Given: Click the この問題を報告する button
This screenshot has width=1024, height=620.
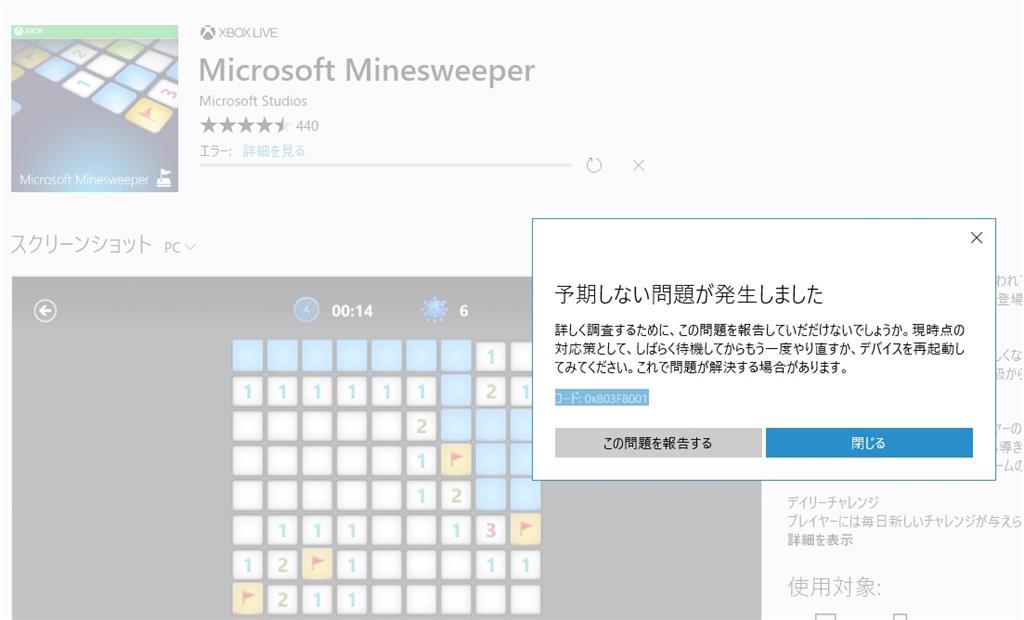Looking at the screenshot, I should pyautogui.click(x=658, y=443).
